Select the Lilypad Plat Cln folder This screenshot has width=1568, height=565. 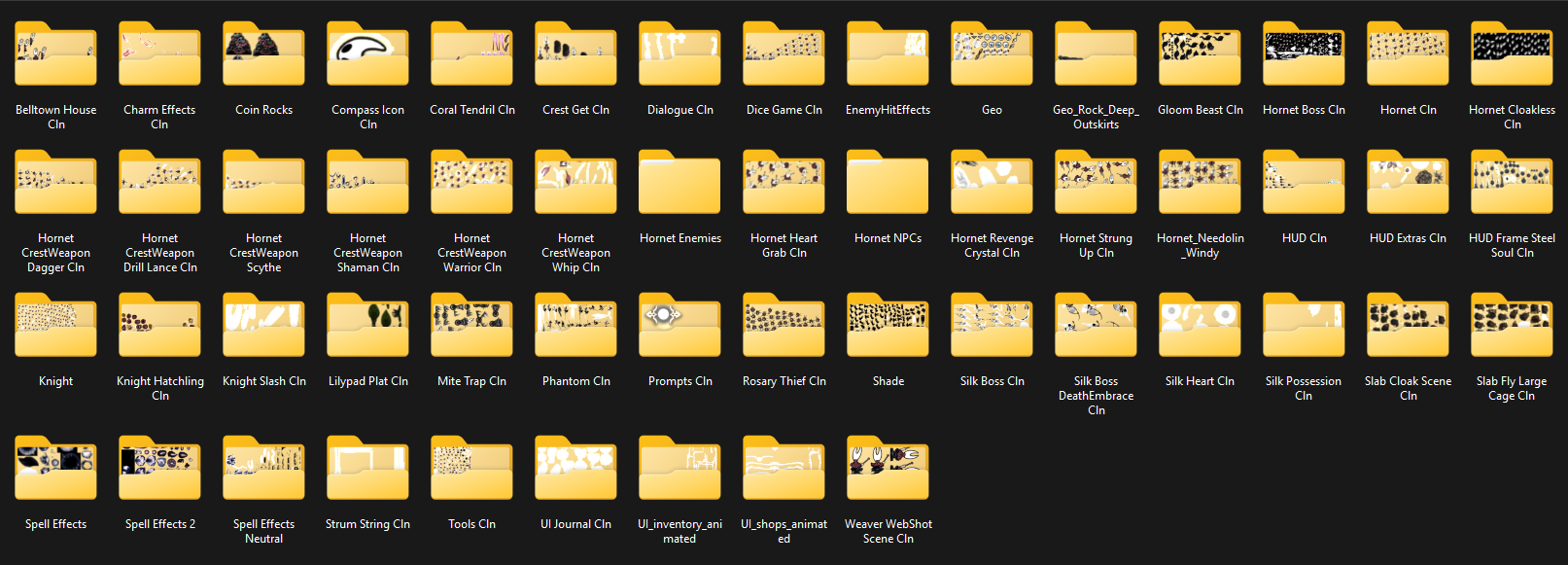point(367,325)
